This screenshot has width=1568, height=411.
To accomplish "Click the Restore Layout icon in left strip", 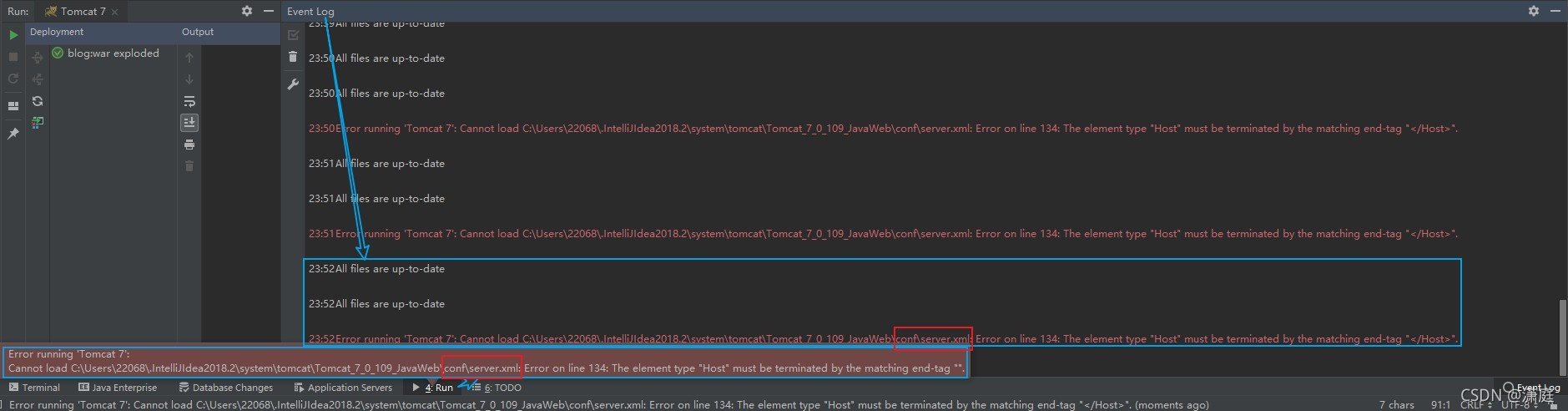I will [x=13, y=106].
